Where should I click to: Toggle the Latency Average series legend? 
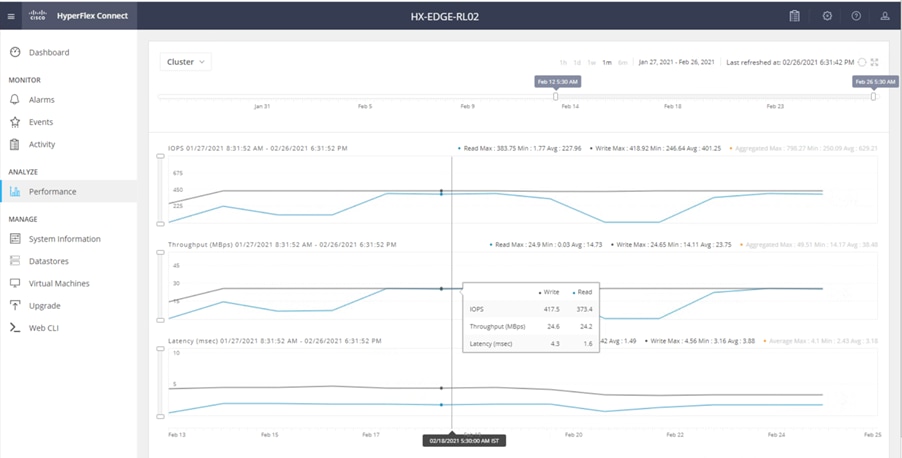[821, 341]
